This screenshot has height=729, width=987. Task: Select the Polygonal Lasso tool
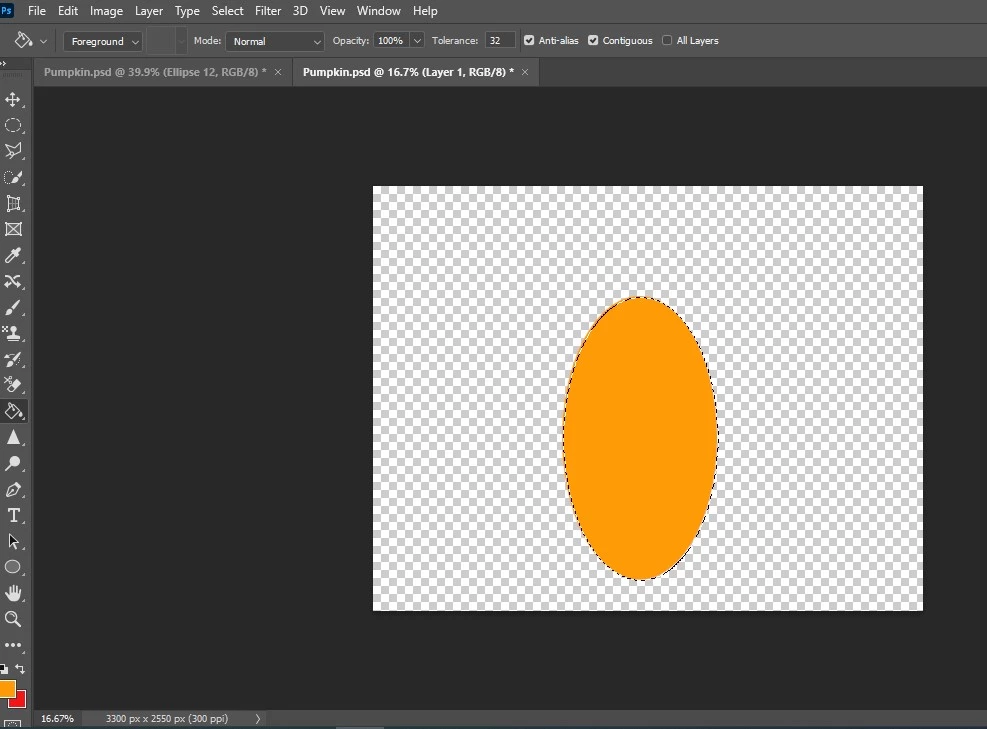pos(13,151)
